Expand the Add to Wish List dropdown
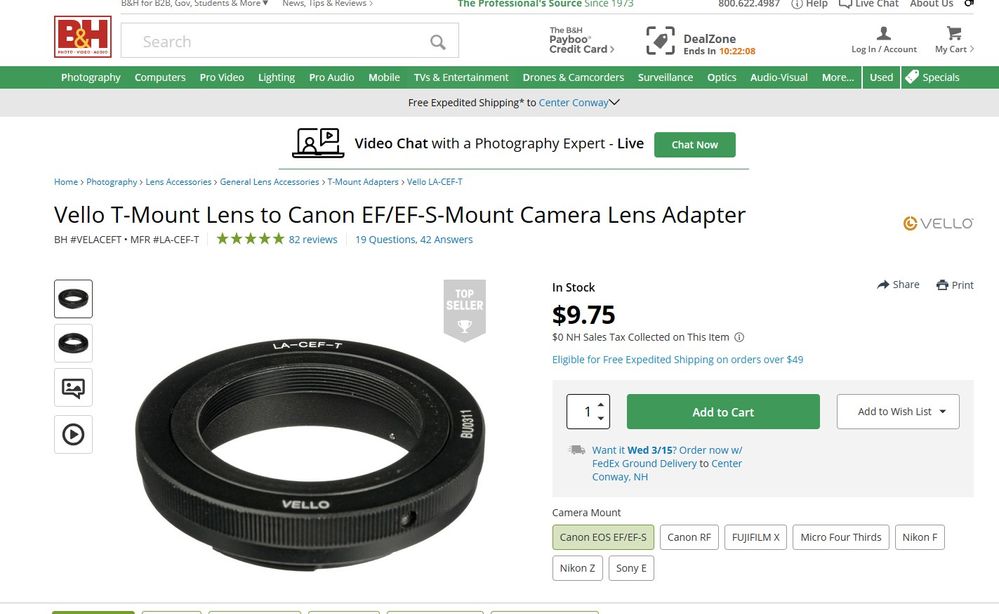This screenshot has height=614, width=999. tap(943, 411)
